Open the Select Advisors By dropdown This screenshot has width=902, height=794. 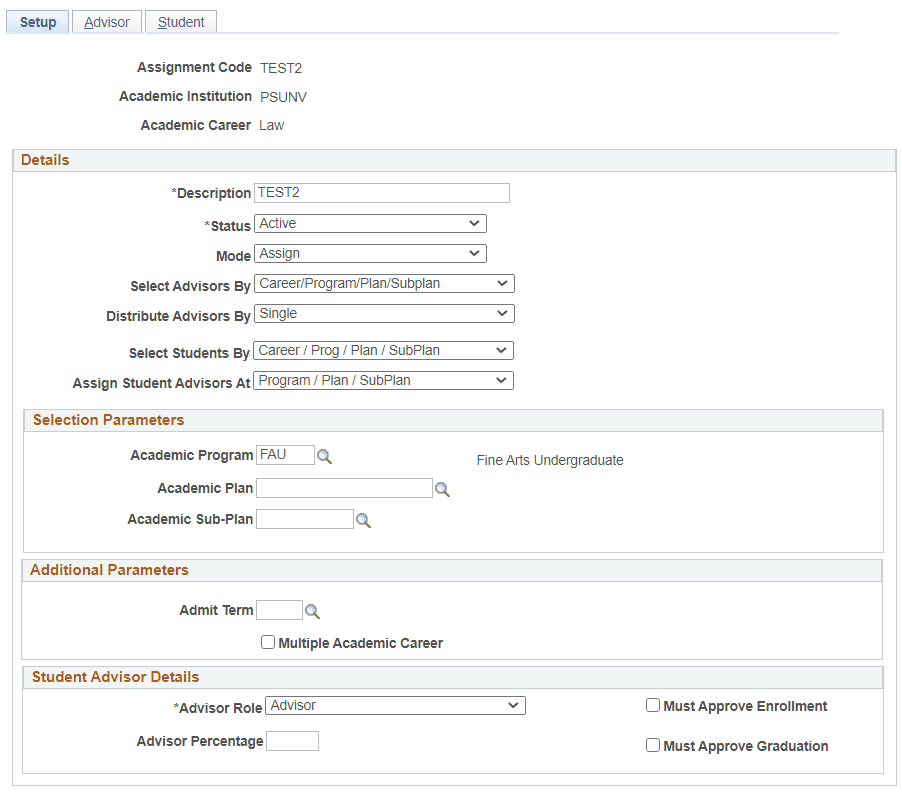click(x=384, y=283)
